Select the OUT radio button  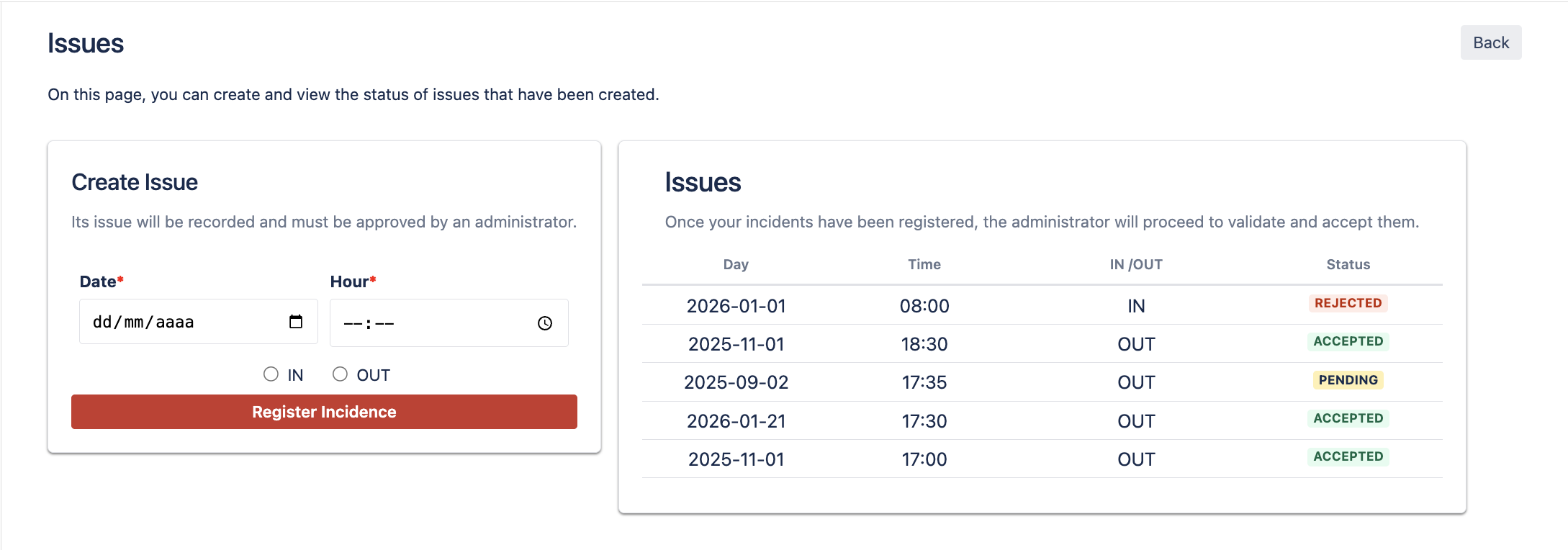pos(338,374)
